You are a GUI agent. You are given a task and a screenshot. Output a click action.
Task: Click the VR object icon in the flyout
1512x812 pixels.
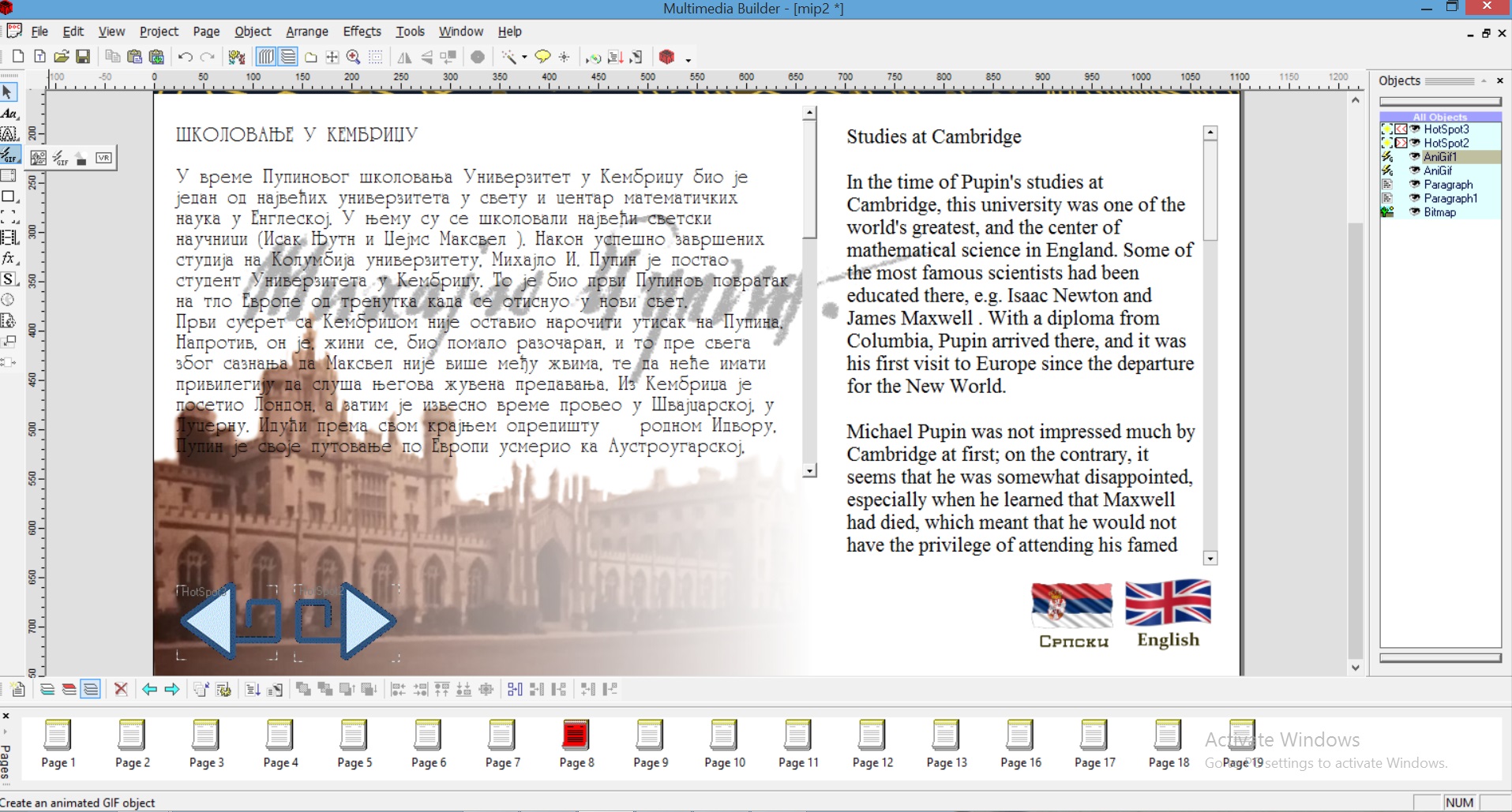coord(103,158)
